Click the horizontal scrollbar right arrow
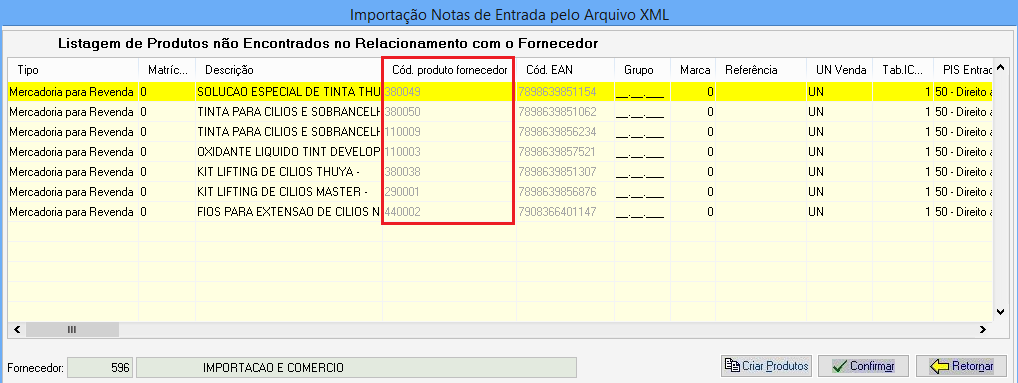The image size is (1018, 383). pos(984,330)
